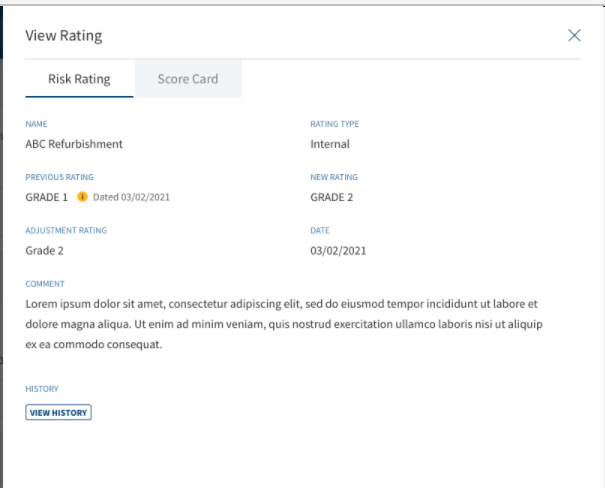Screen dimensions: 605x488
Task: Switch to the Score Card tab
Action: [x=188, y=79]
